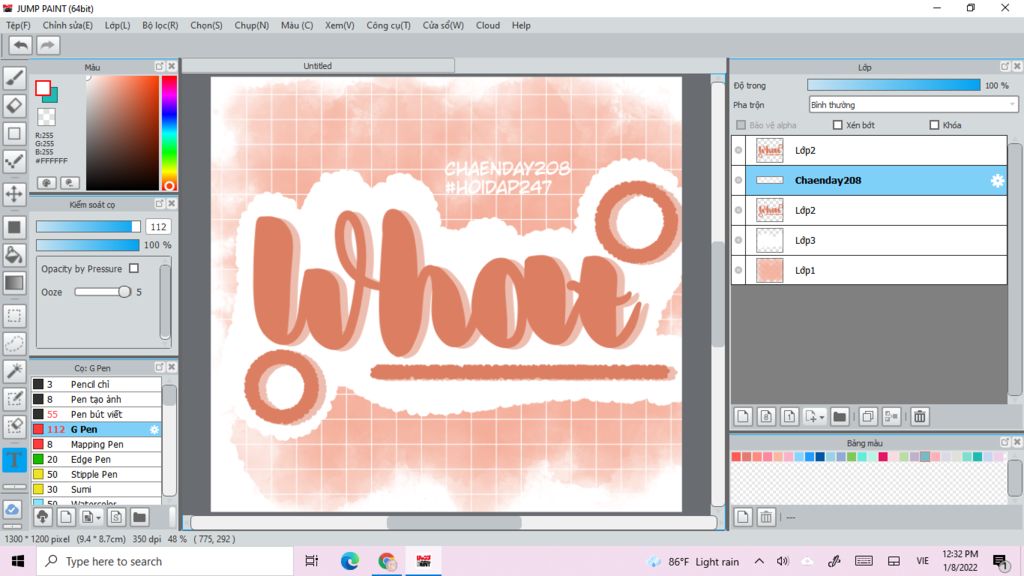Select the Move tool
The height and width of the screenshot is (576, 1024).
(14, 194)
